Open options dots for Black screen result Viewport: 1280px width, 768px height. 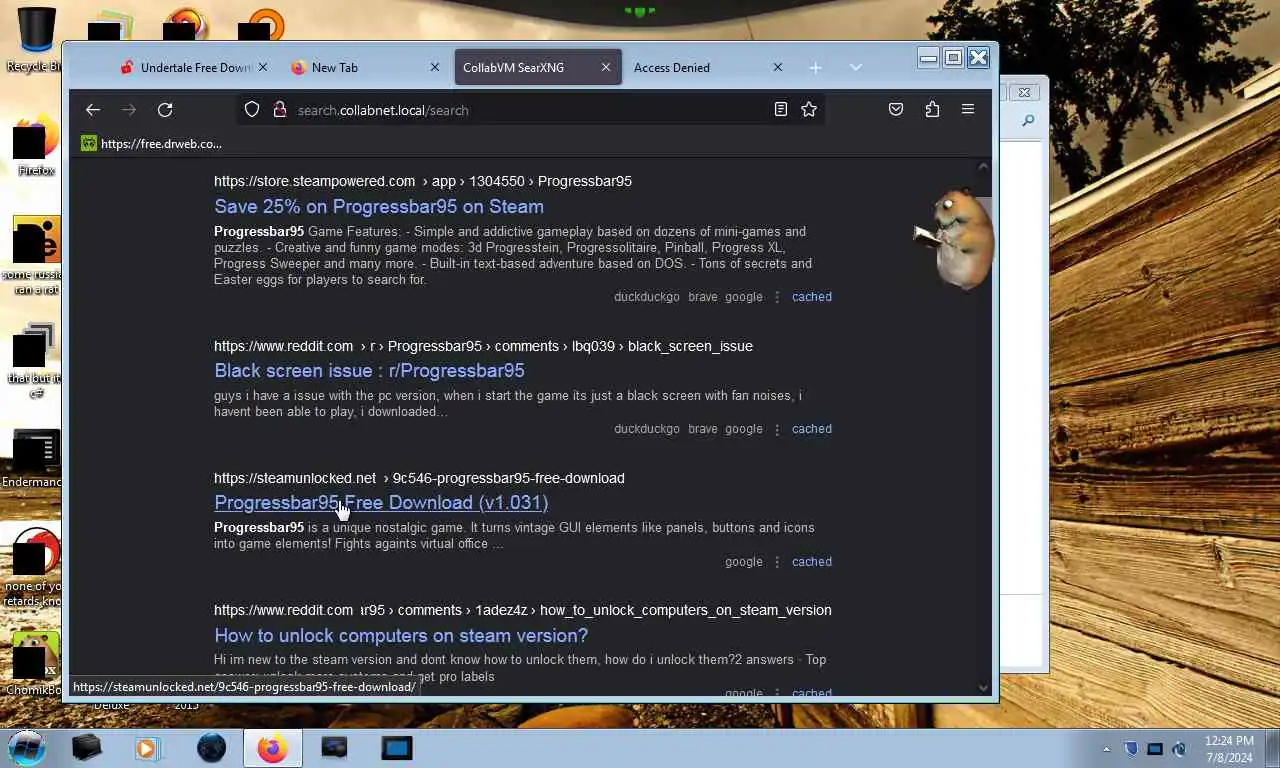tap(777, 429)
